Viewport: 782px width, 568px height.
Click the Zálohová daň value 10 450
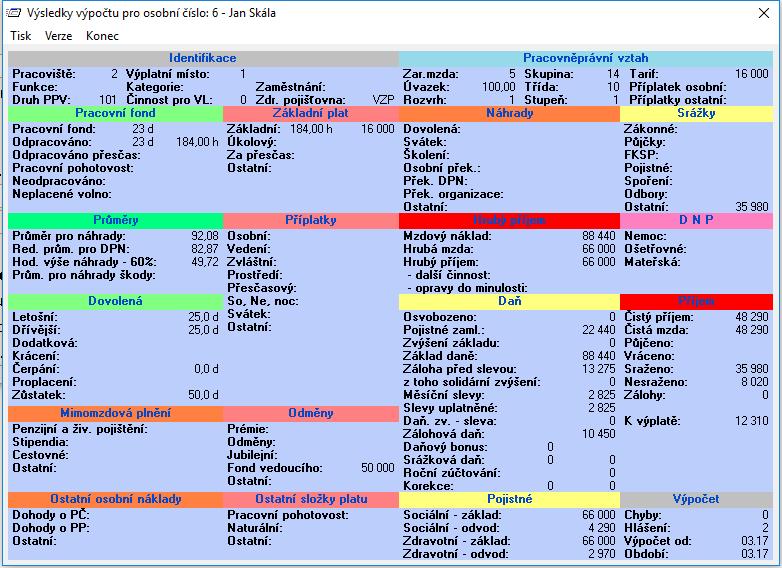point(598,434)
